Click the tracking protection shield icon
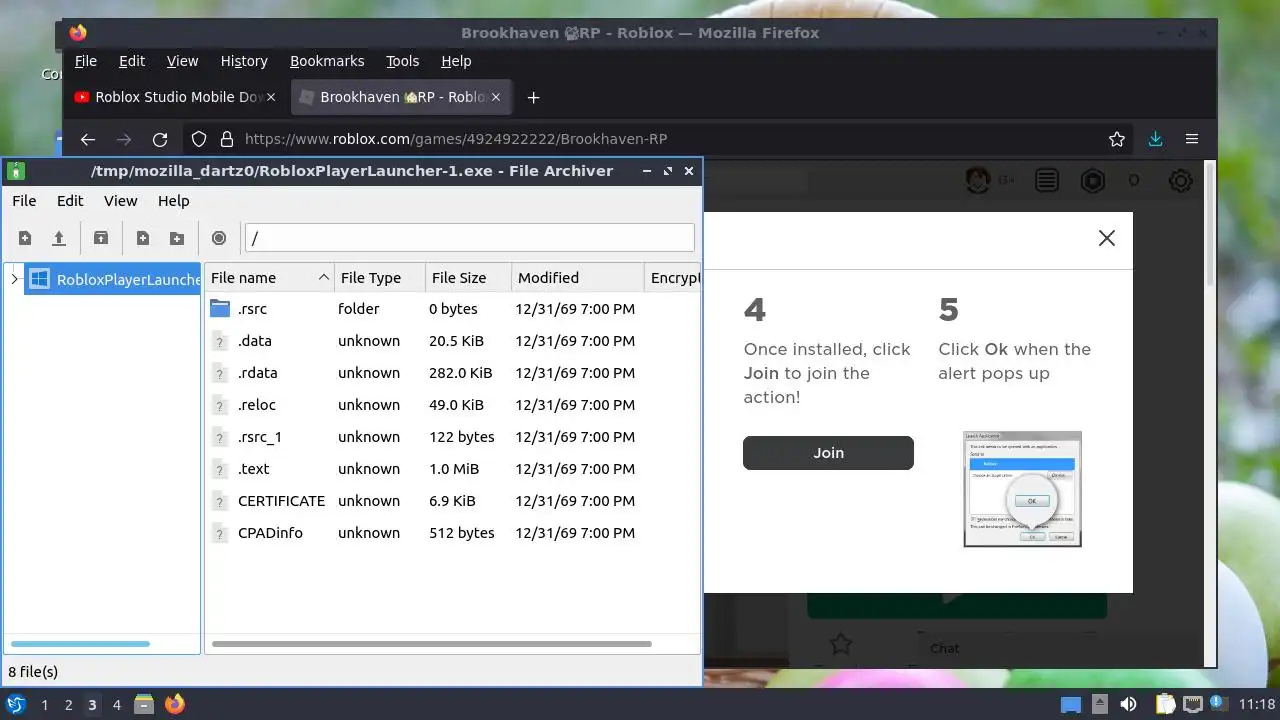 199,139
